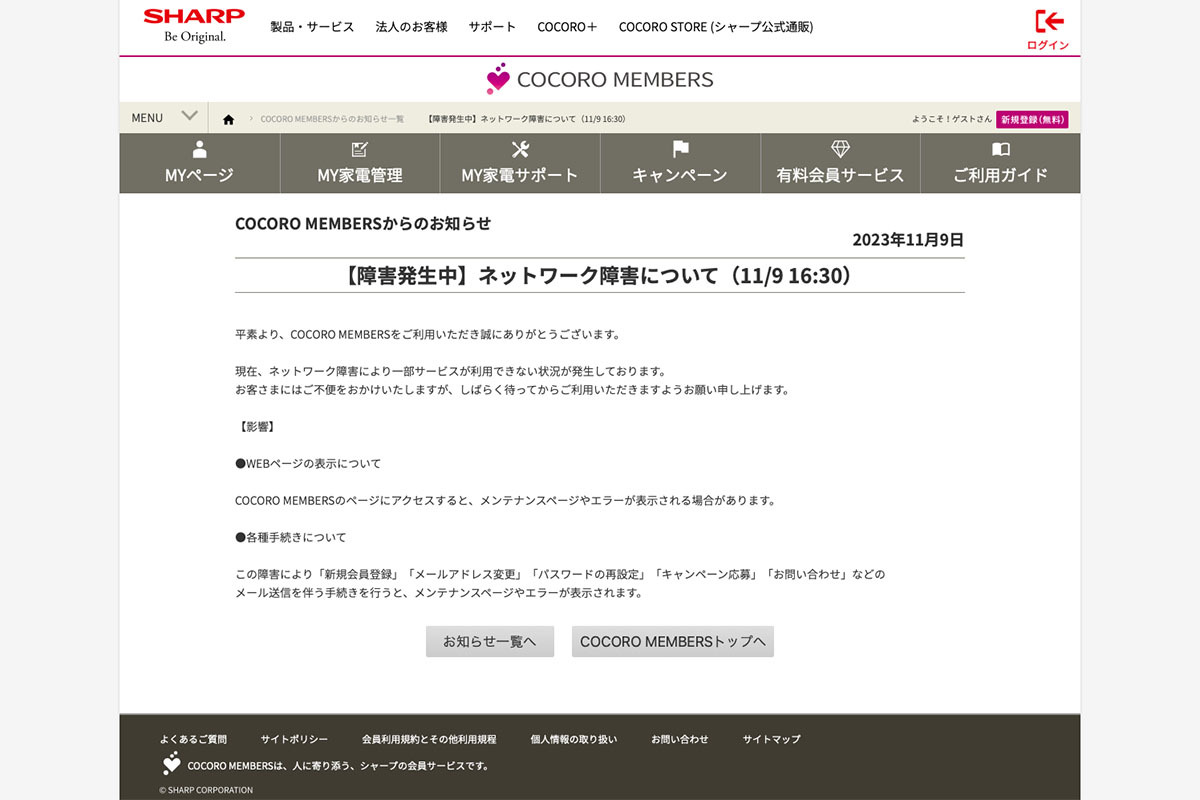Viewport: 1200px width, 800px height.
Task: Click the 平素より greeting sentence
Action: point(428,334)
